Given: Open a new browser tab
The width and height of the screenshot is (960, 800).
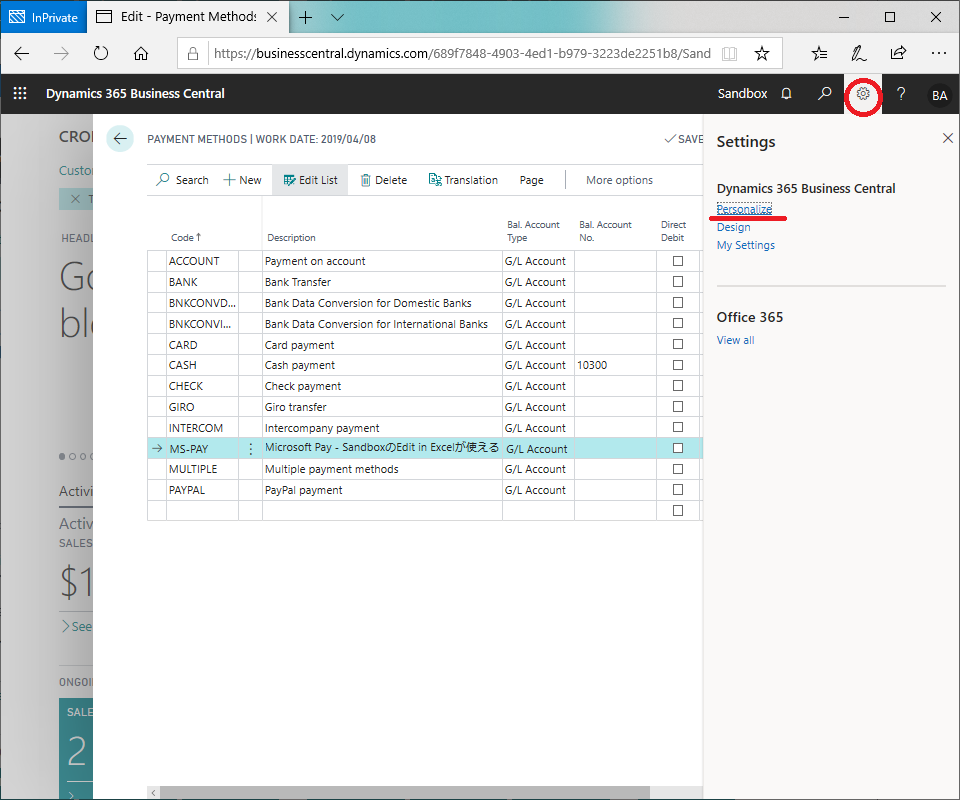Looking at the screenshot, I should [305, 17].
